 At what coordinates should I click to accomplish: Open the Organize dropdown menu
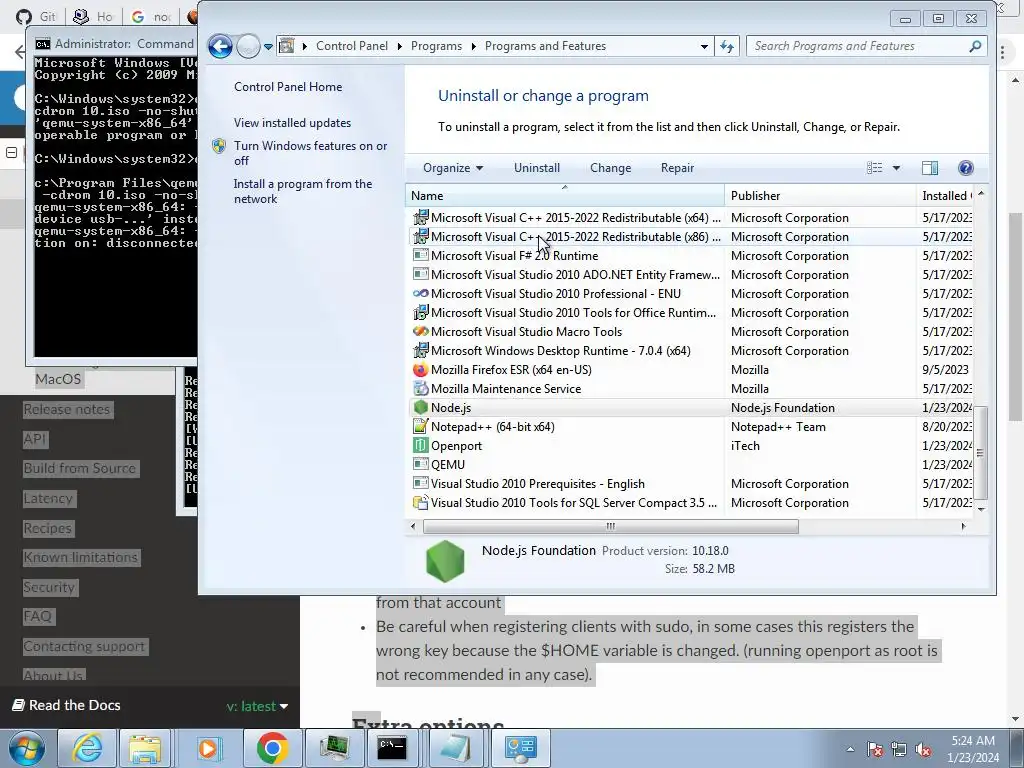(453, 168)
